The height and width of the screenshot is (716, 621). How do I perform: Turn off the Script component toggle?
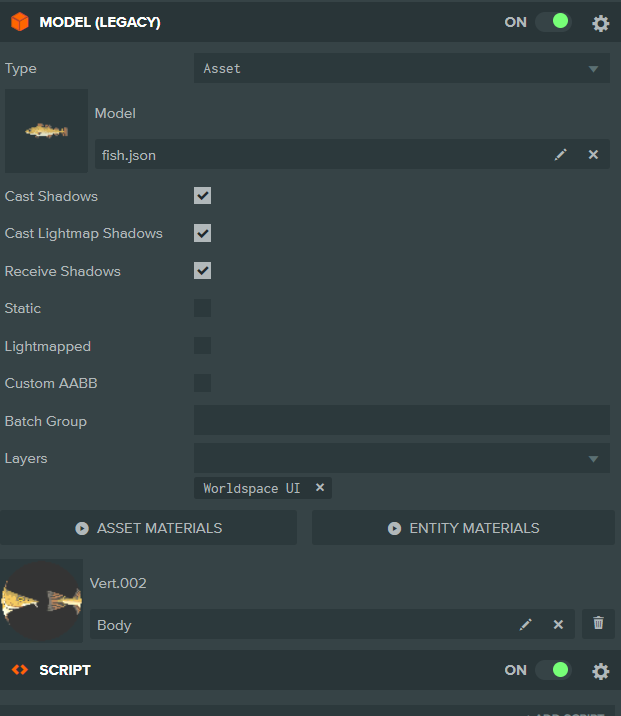coord(552,670)
